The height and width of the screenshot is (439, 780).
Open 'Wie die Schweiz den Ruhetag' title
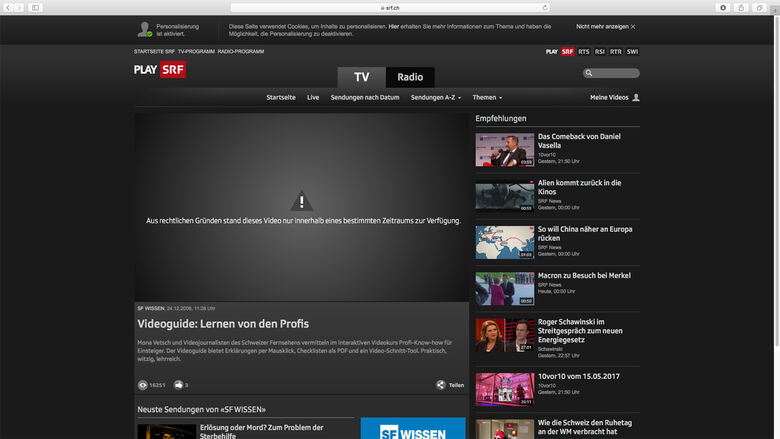tap(585, 427)
